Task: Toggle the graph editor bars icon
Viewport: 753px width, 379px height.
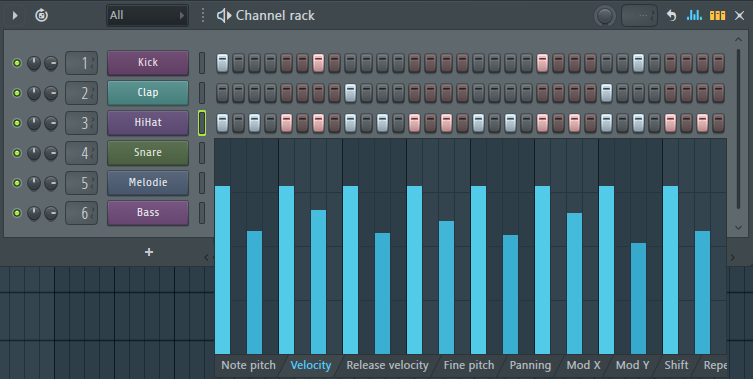Action: click(694, 15)
